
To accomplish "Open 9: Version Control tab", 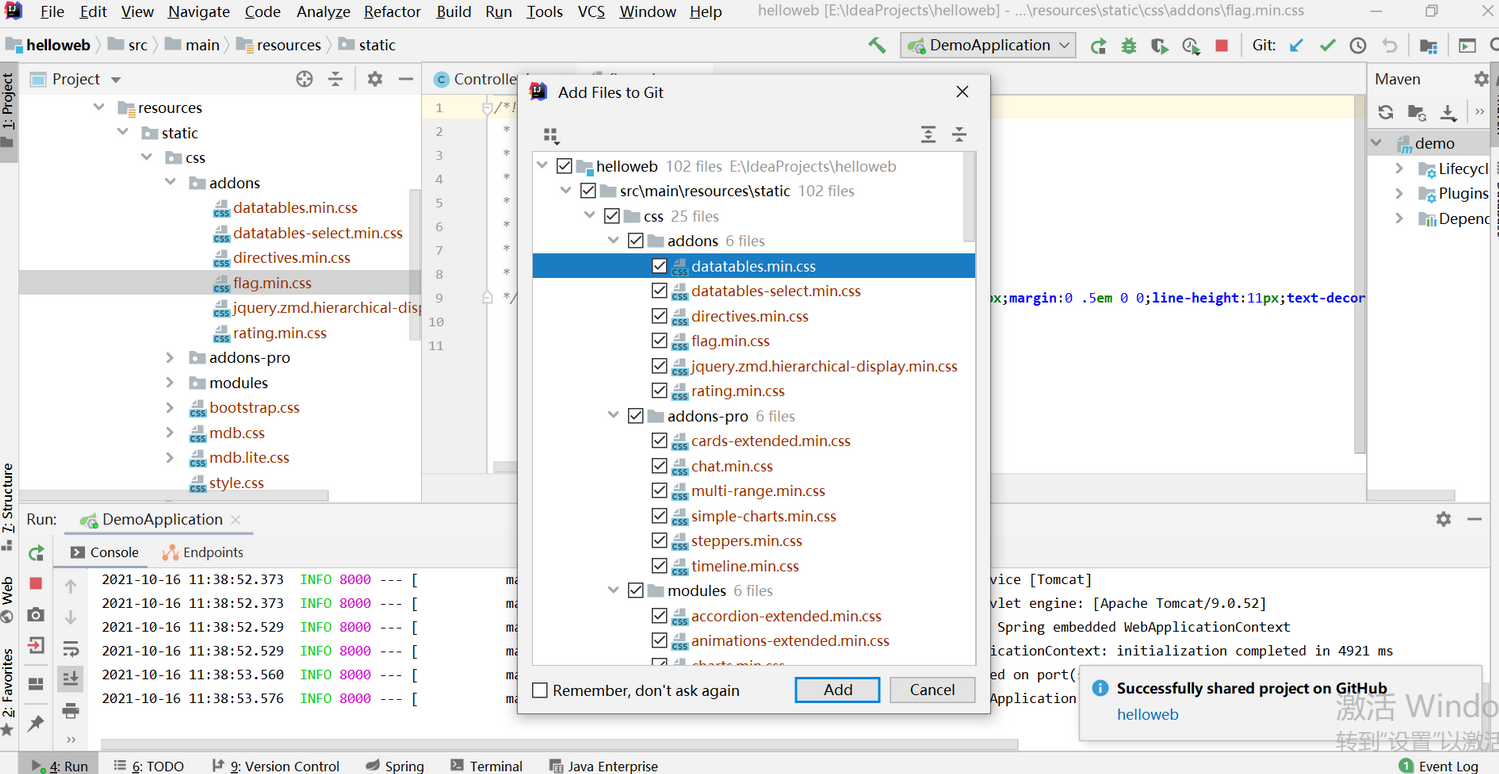I will tap(276, 766).
